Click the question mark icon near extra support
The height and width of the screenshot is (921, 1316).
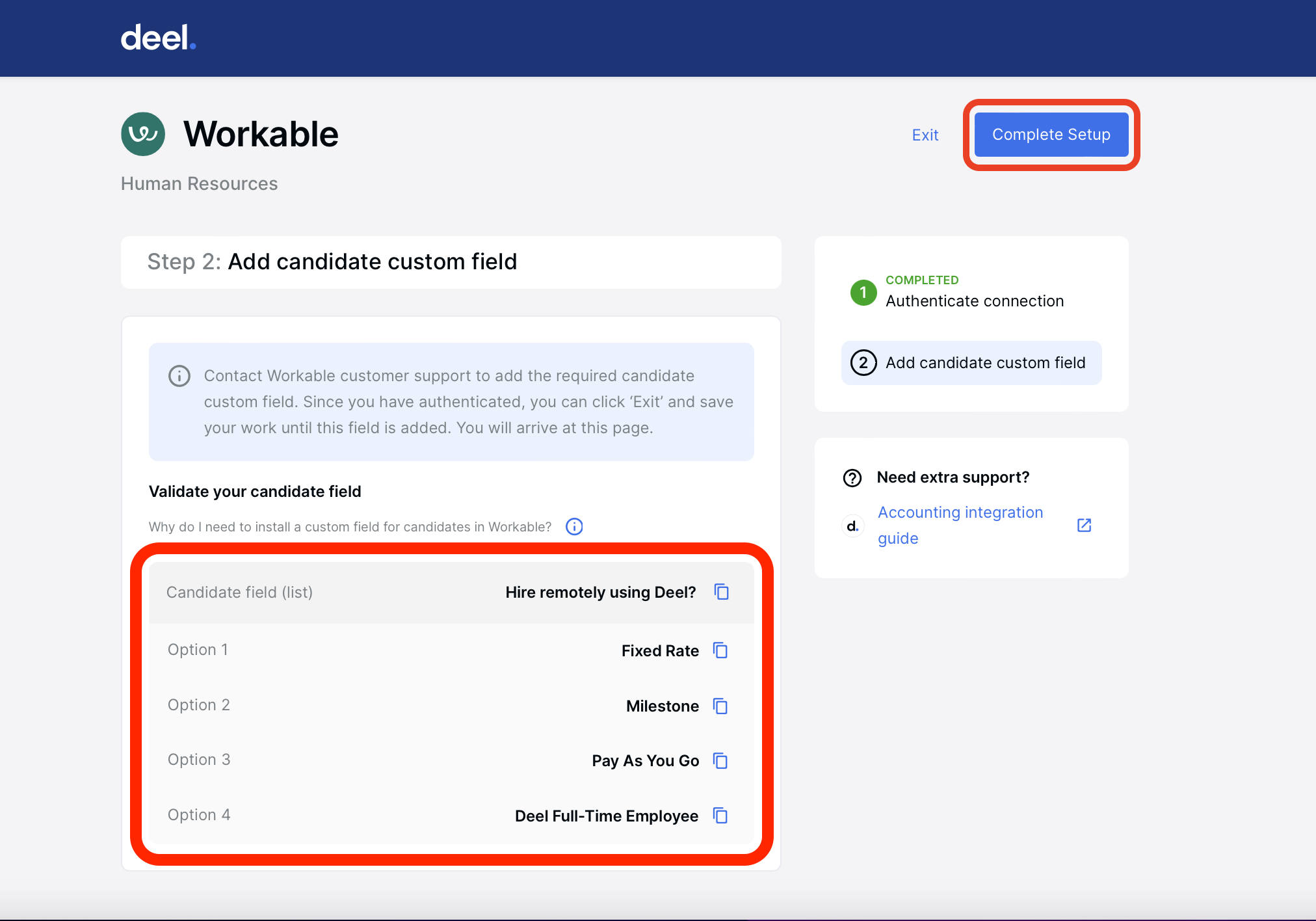point(851,478)
